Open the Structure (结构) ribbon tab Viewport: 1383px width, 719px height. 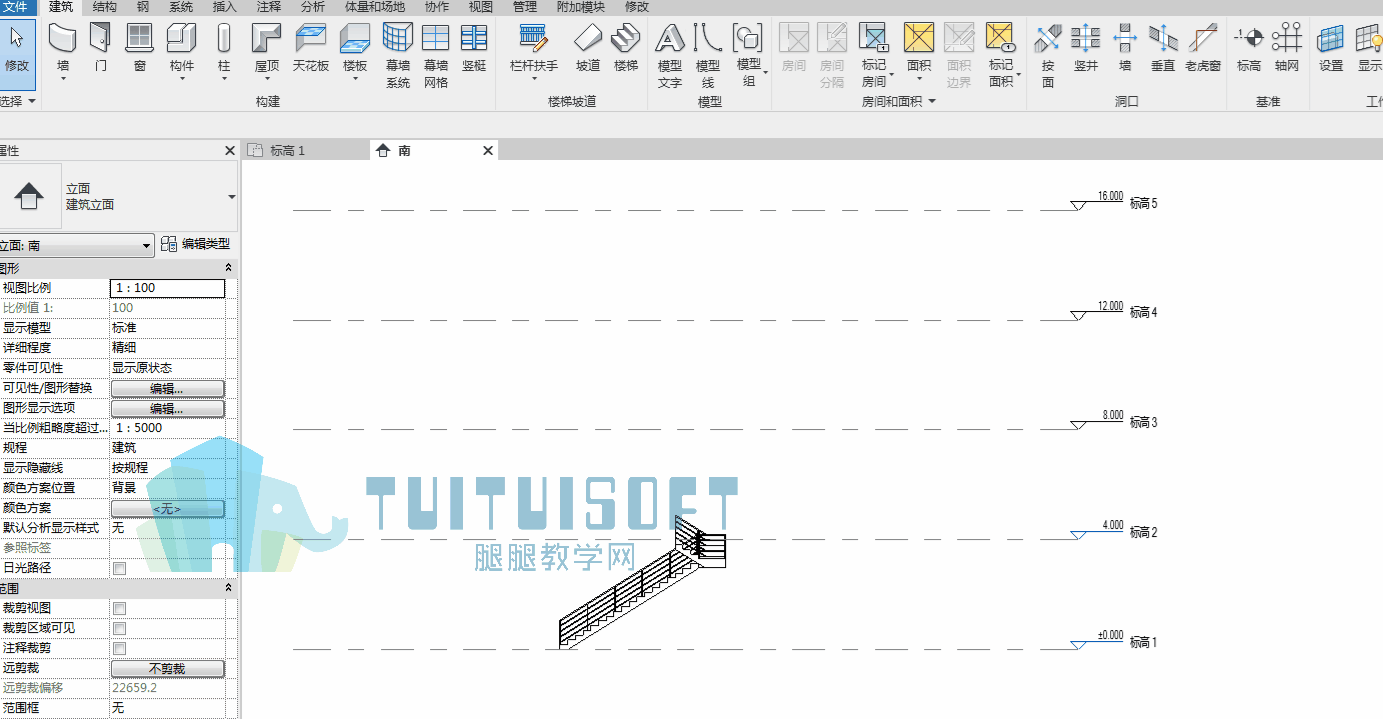coord(104,7)
